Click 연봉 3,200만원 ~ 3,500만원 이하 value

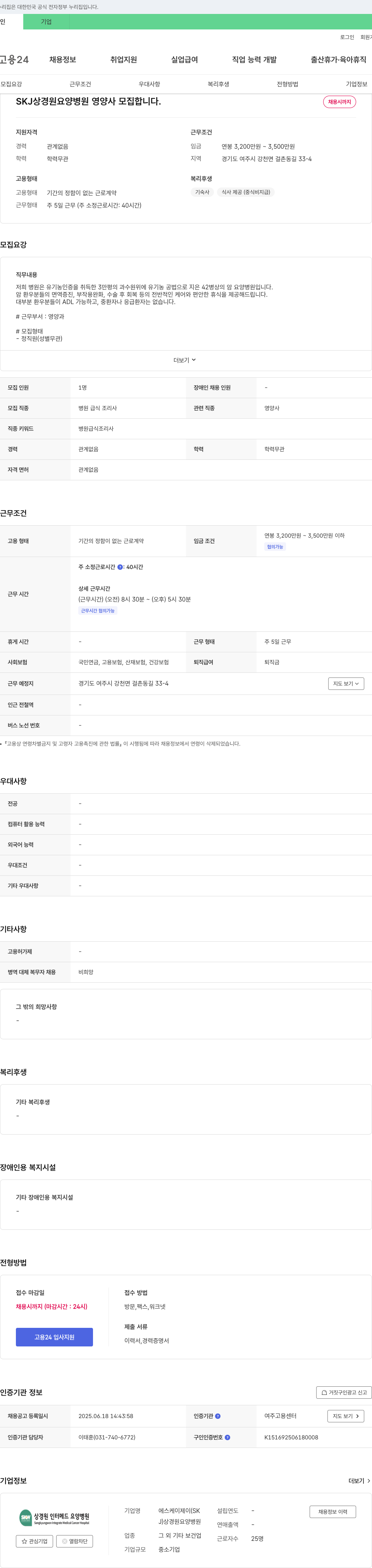(305, 536)
